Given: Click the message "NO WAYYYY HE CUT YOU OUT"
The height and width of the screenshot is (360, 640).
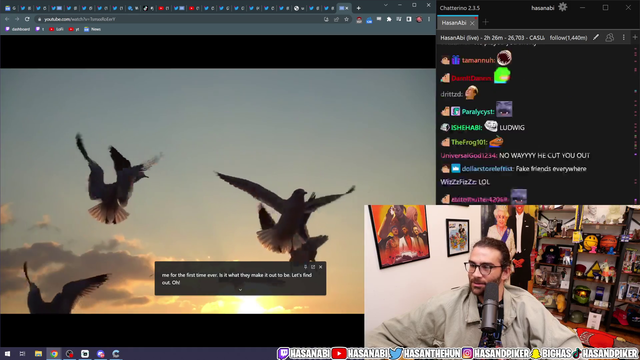Looking at the screenshot, I should (x=544, y=156).
